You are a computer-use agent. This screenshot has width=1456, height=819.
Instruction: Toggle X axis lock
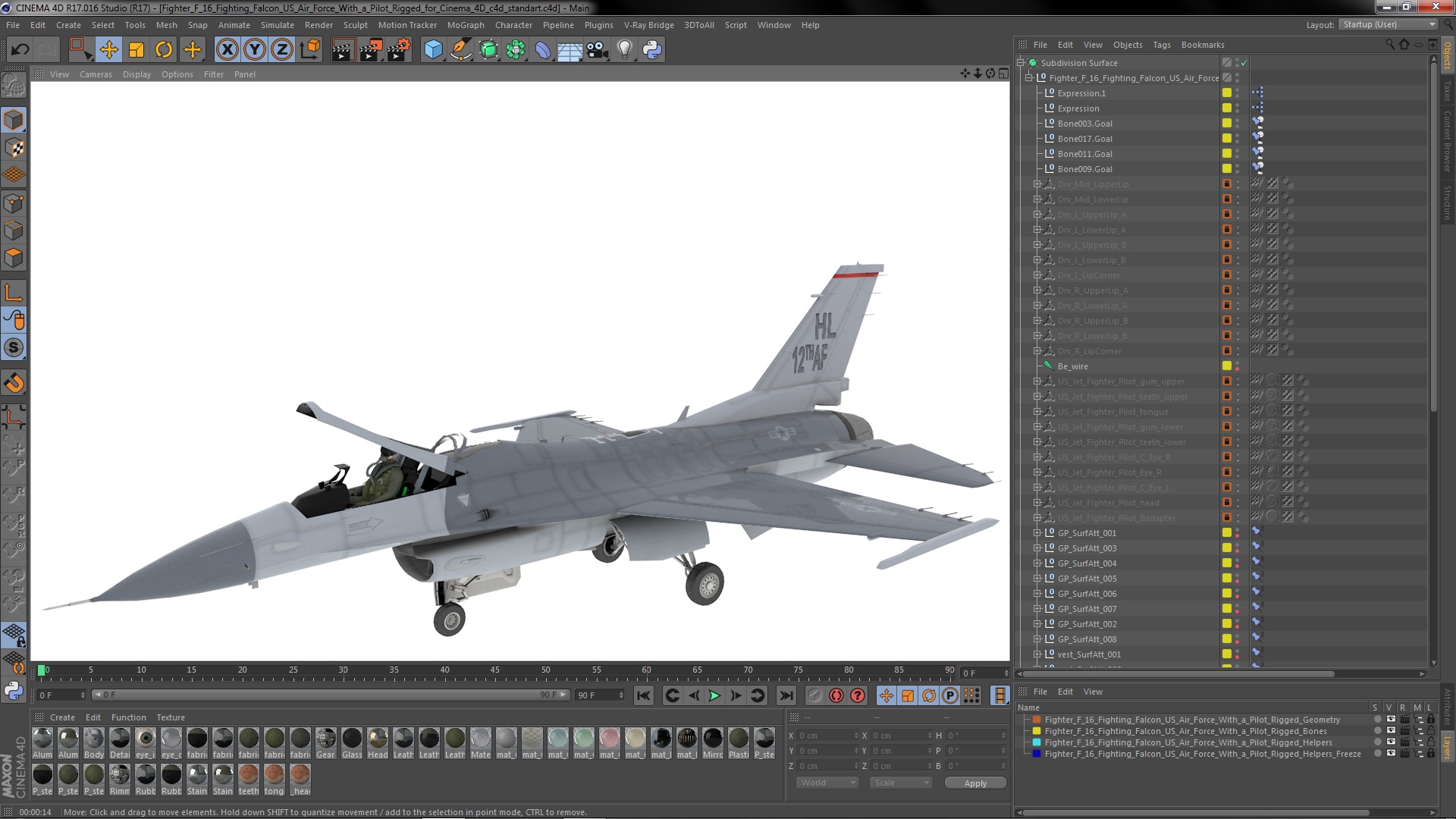pyautogui.click(x=227, y=50)
